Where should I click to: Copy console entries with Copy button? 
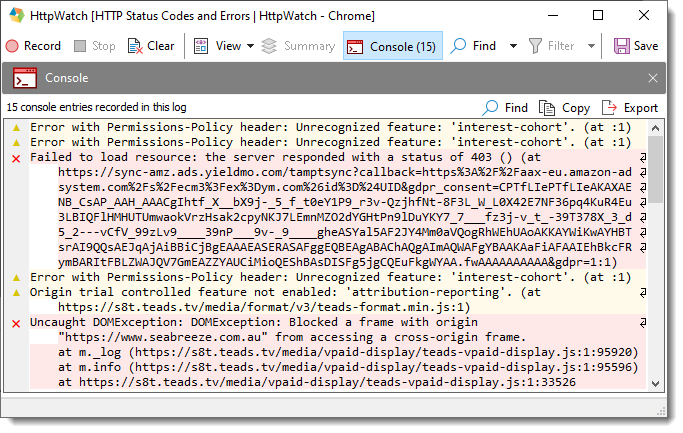[565, 108]
